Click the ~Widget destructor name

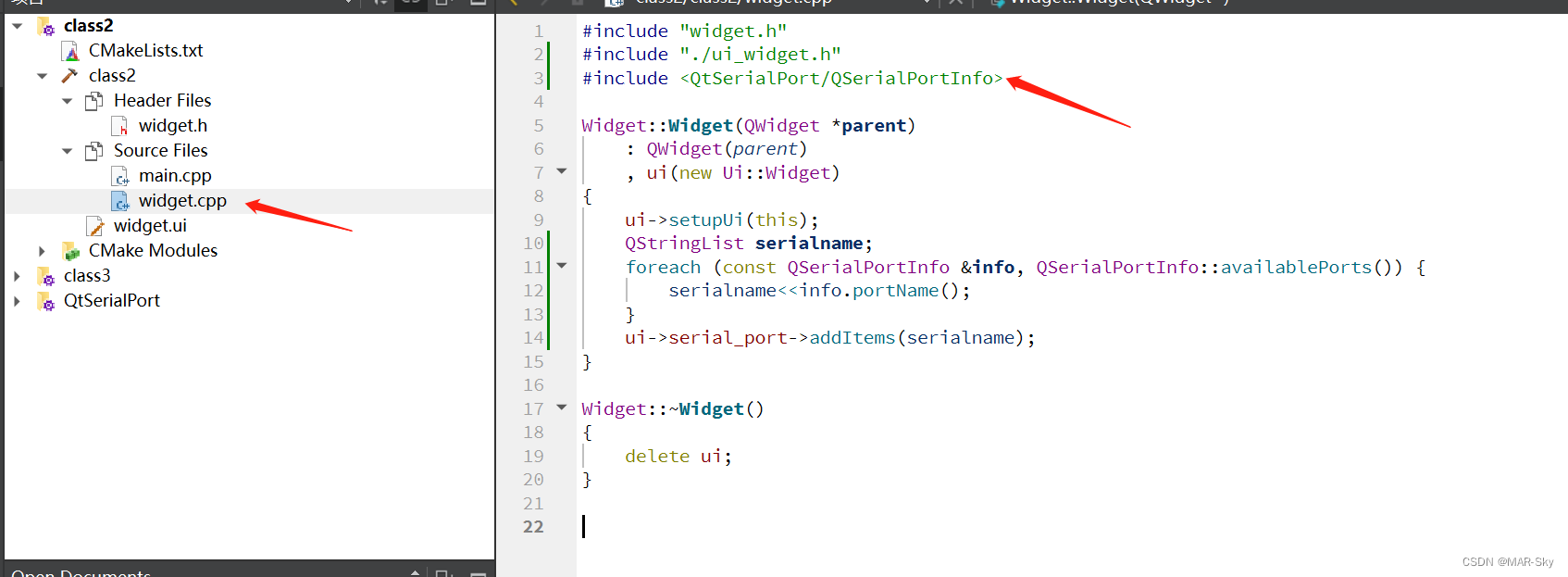pyautogui.click(x=706, y=409)
